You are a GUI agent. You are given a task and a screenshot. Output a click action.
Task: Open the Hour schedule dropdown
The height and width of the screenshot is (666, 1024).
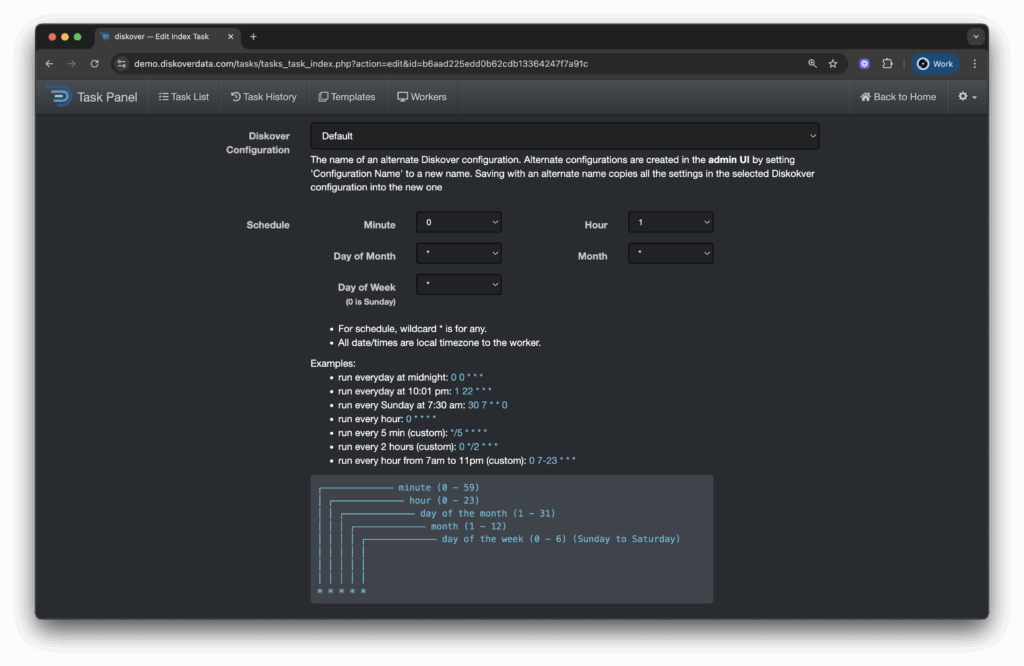(x=670, y=222)
